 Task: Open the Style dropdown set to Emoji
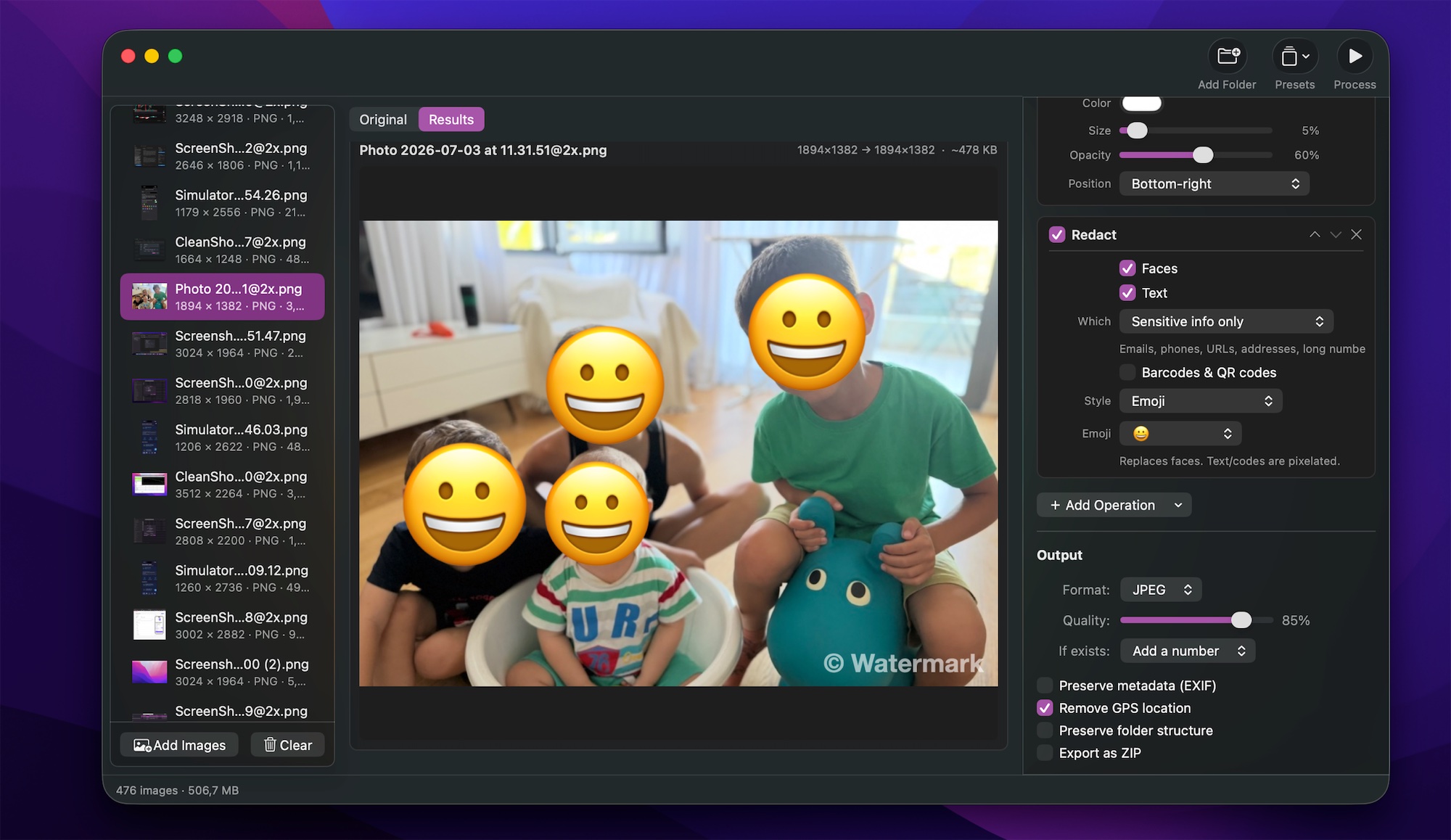point(1201,401)
